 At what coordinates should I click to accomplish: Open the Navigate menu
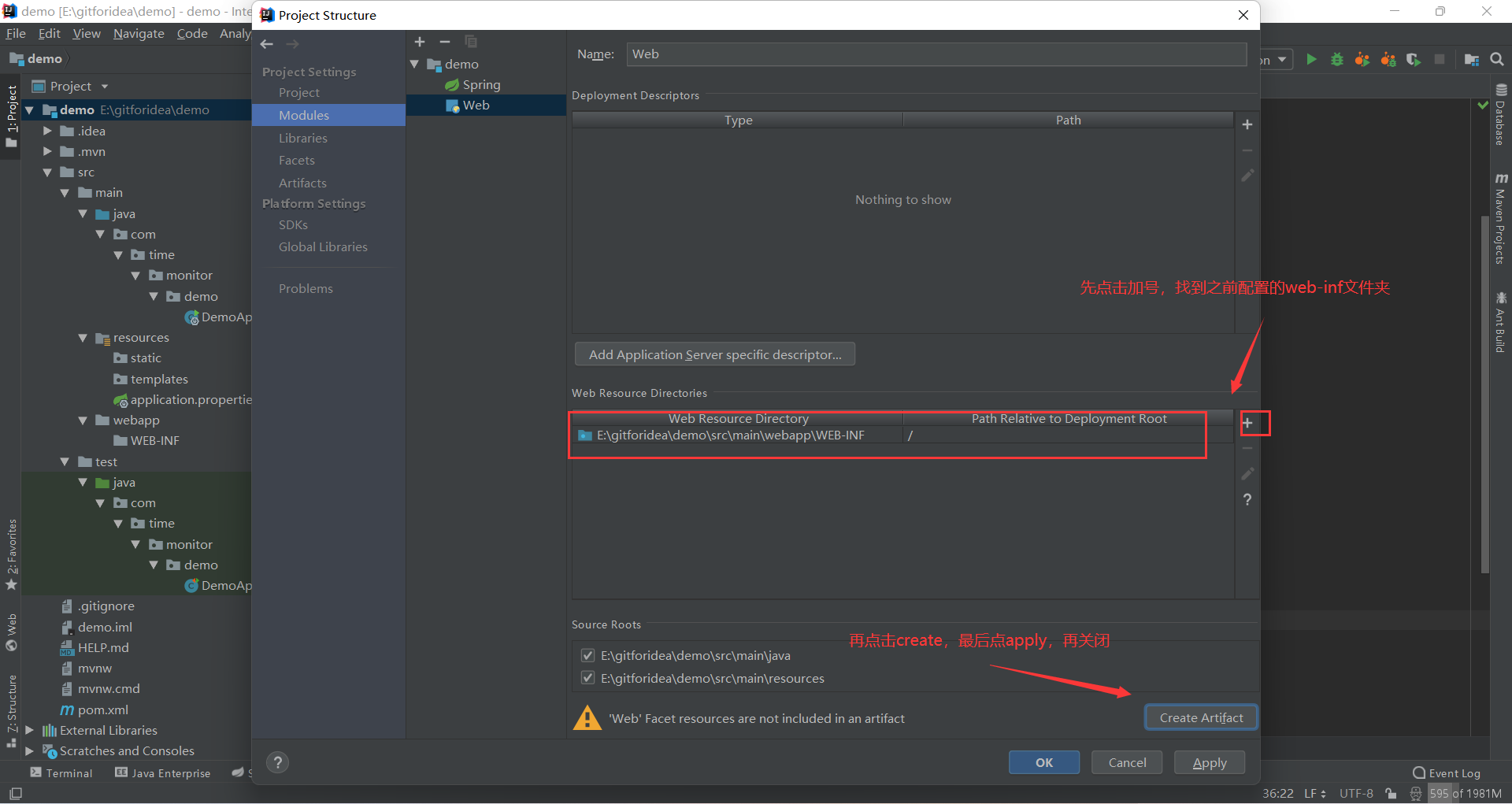(x=139, y=33)
